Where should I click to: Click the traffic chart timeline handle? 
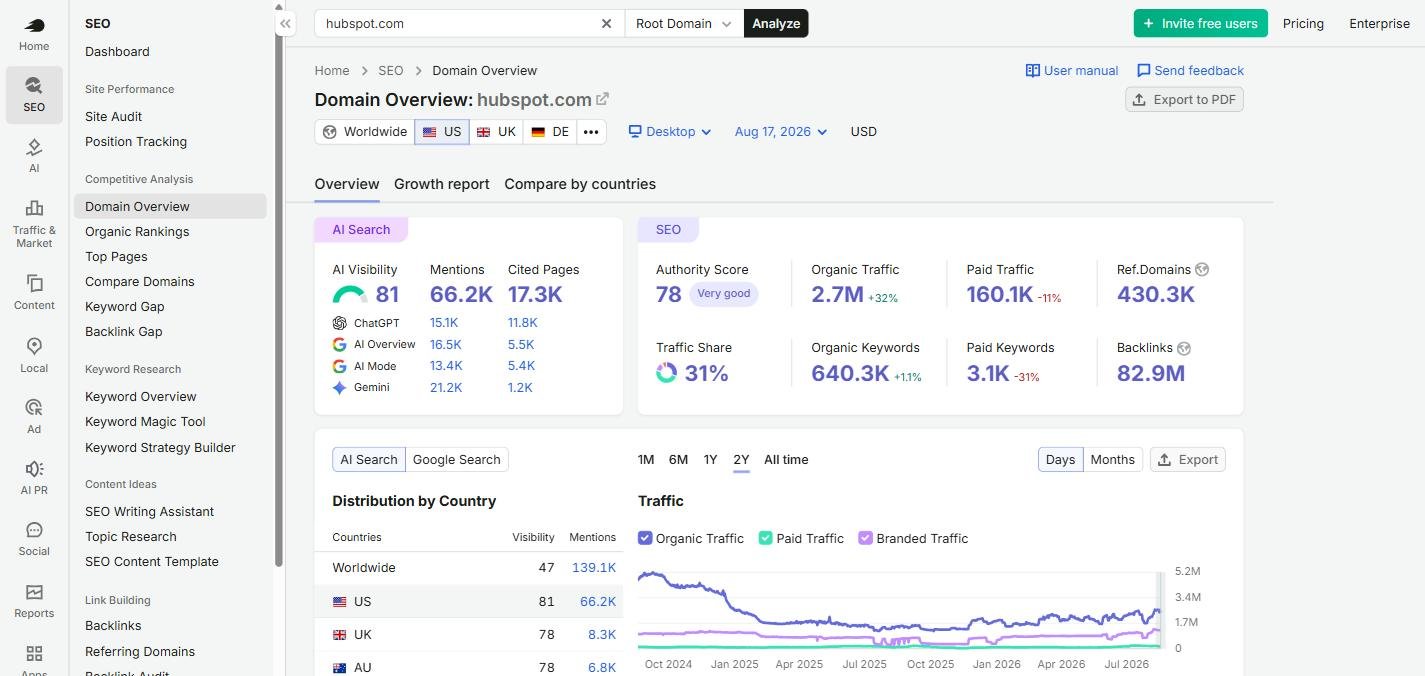click(1161, 610)
